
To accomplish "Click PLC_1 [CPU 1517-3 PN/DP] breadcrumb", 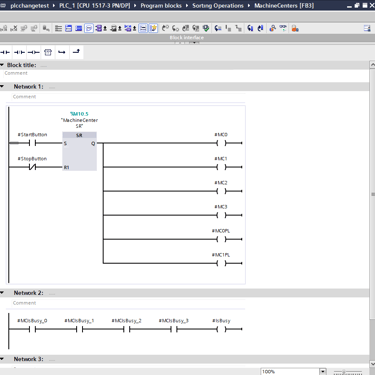I will click(95, 6).
